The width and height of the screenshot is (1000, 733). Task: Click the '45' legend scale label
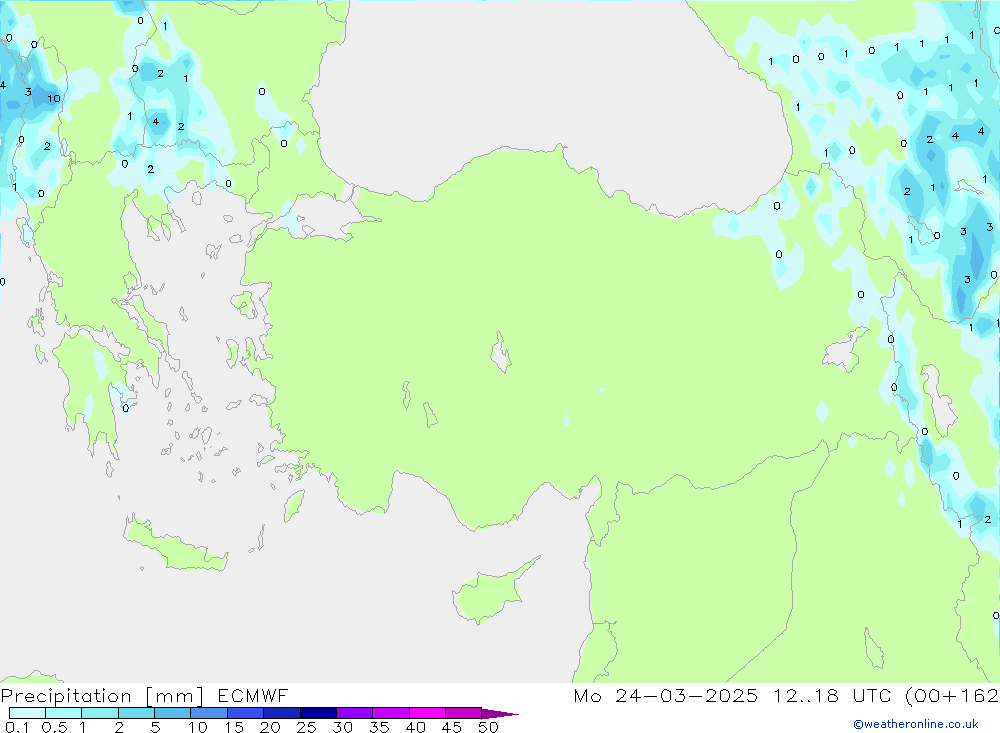pyautogui.click(x=452, y=727)
